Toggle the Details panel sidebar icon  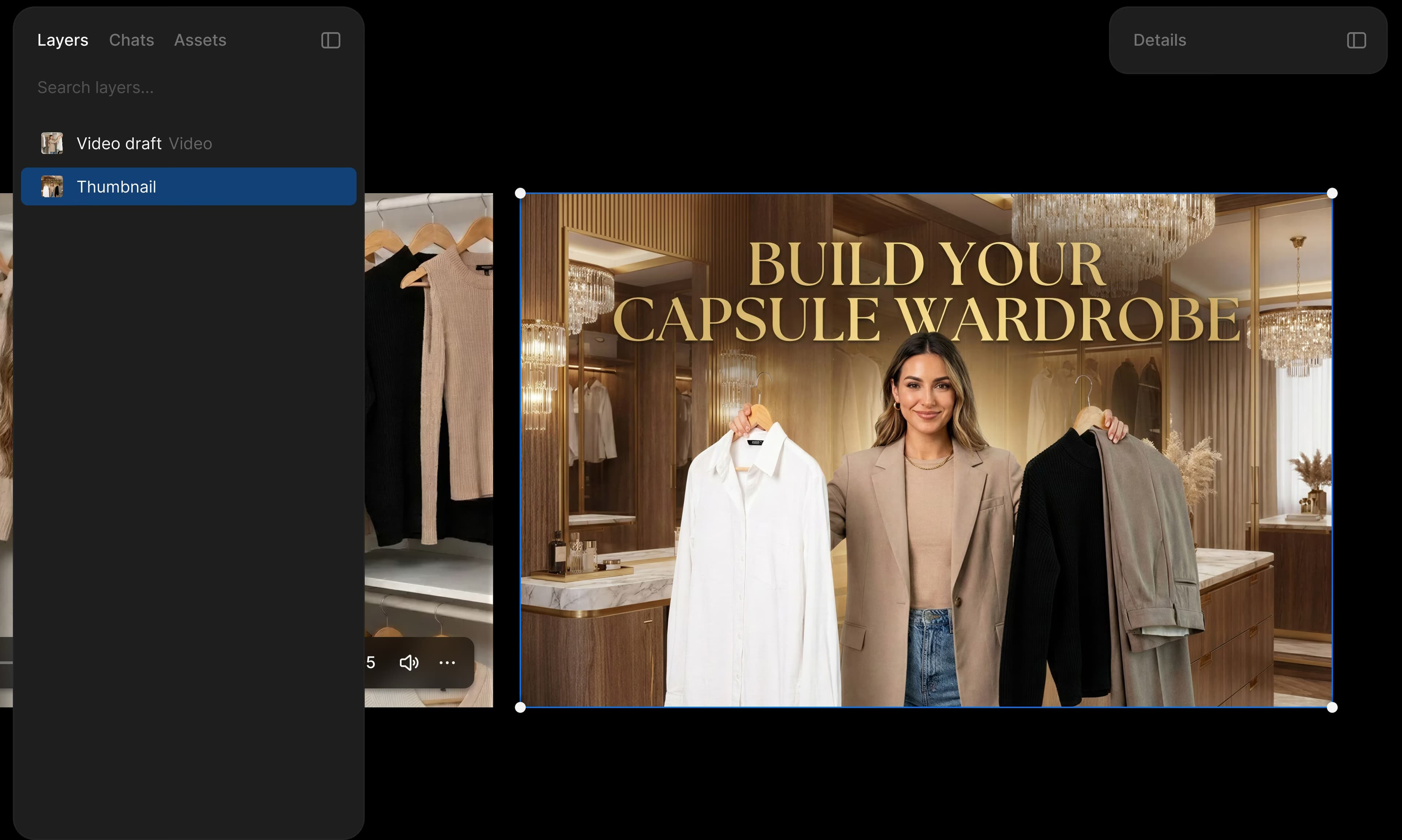click(x=1356, y=40)
